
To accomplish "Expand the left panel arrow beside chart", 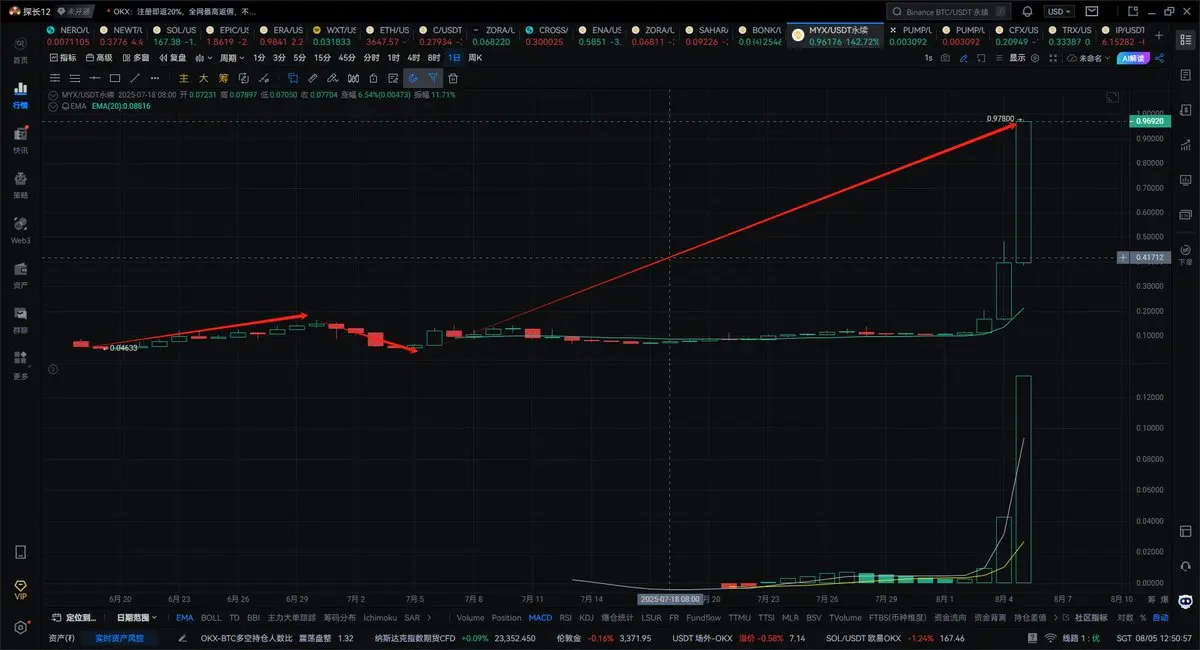I will [52, 369].
